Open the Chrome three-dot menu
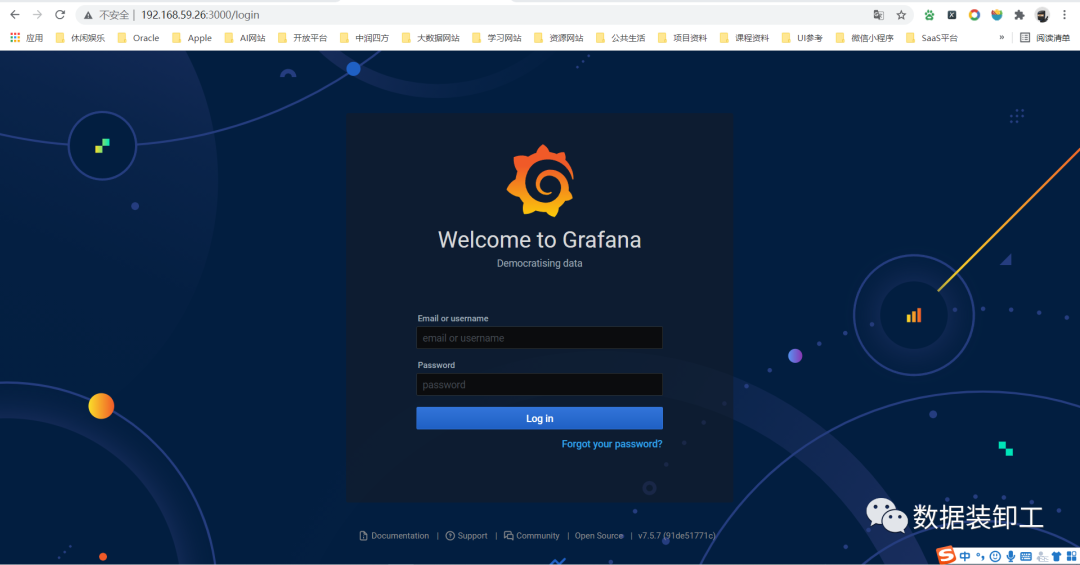The image size is (1080, 565). pyautogui.click(x=1064, y=15)
